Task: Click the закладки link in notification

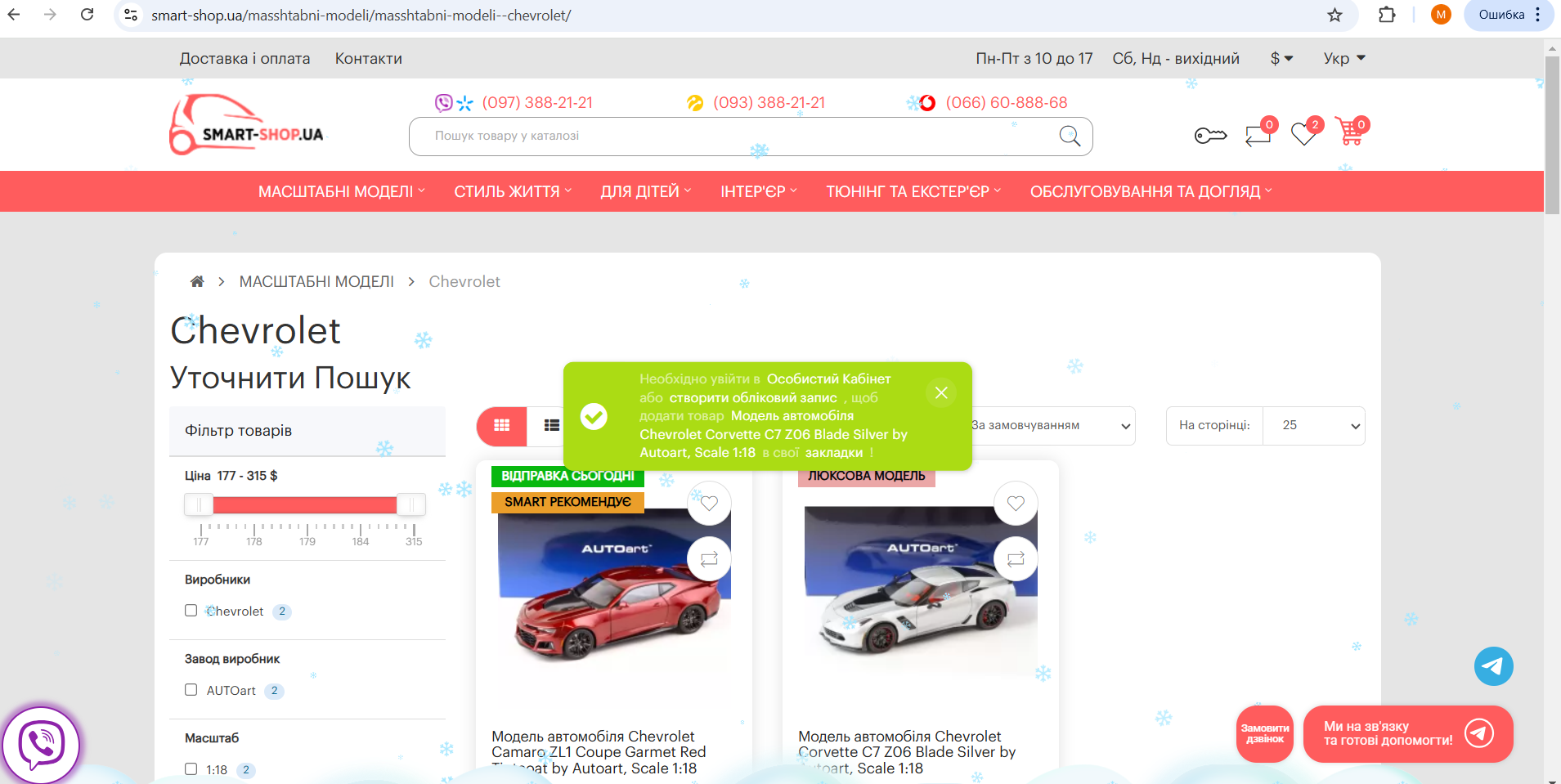Action: pyautogui.click(x=833, y=452)
